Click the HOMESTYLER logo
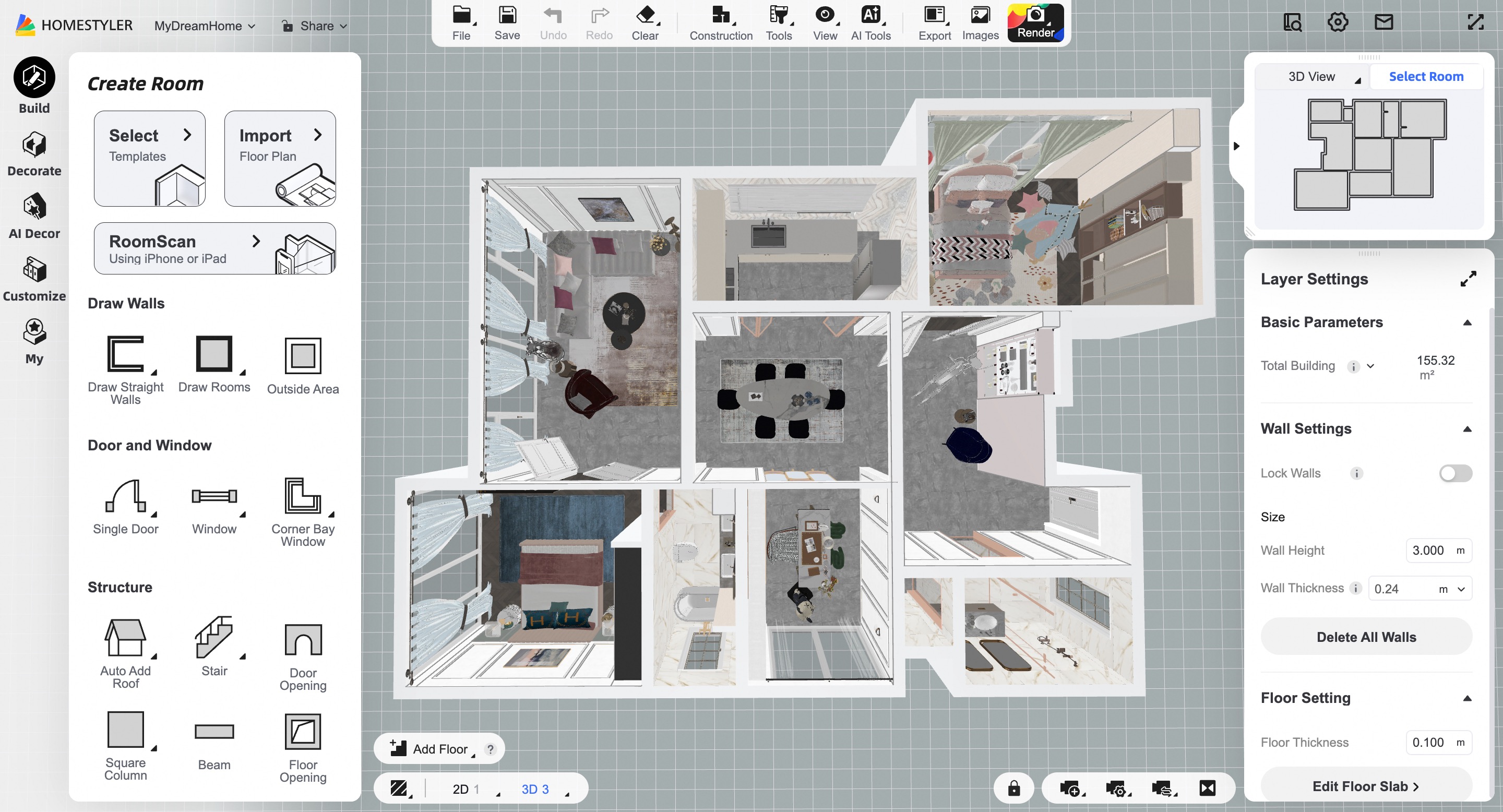Screen dimensions: 1503x812 pyautogui.click(x=74, y=25)
